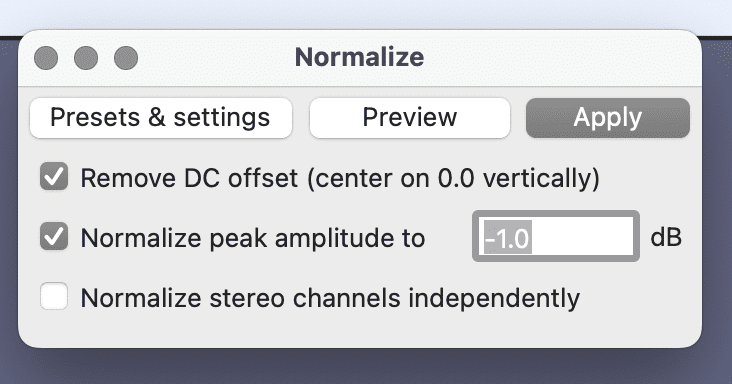Image resolution: width=732 pixels, height=384 pixels.
Task: Uncheck the Remove DC offset checkbox
Action: (x=54, y=177)
